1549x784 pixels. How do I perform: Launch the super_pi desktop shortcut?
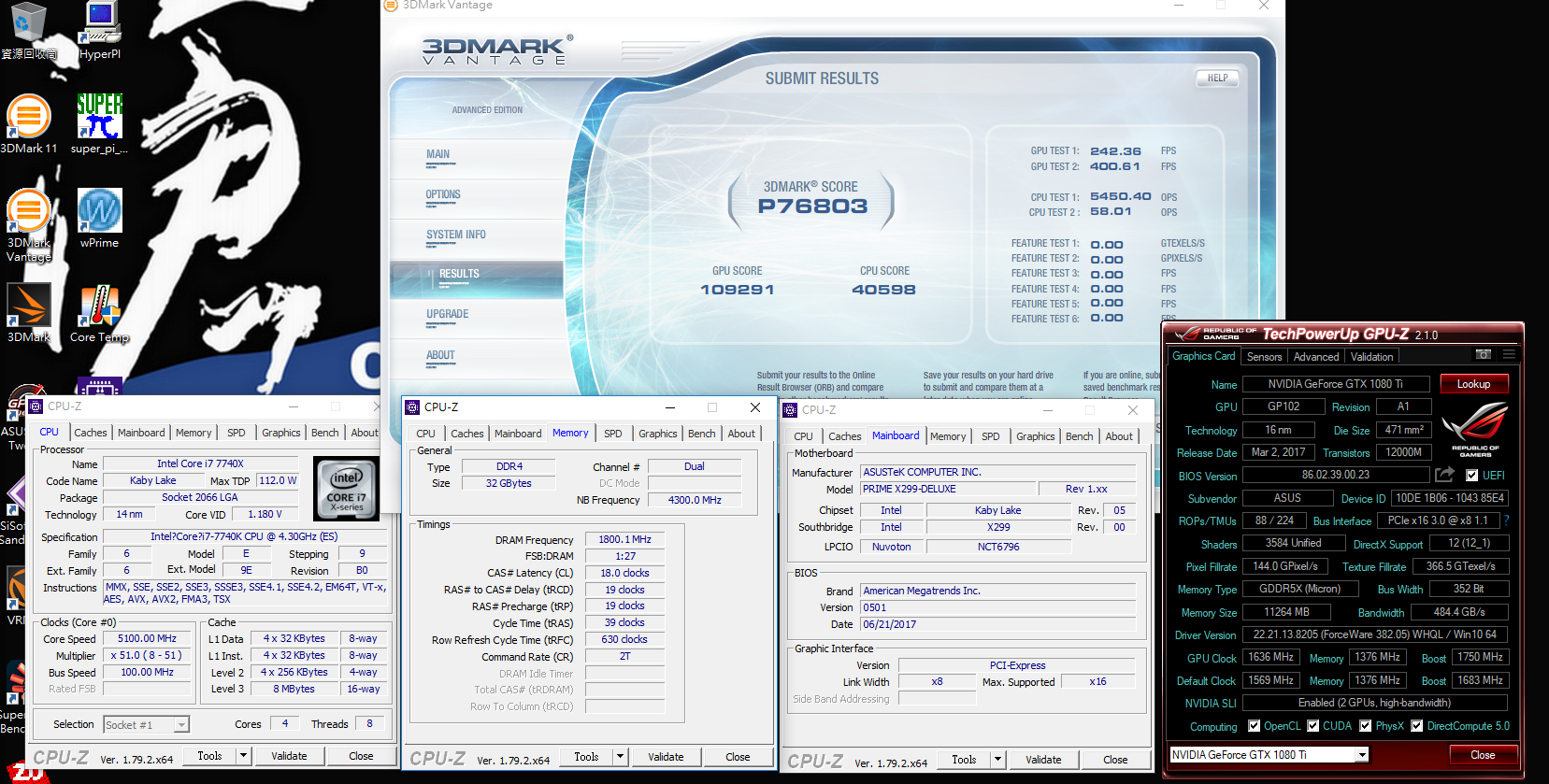(x=99, y=123)
